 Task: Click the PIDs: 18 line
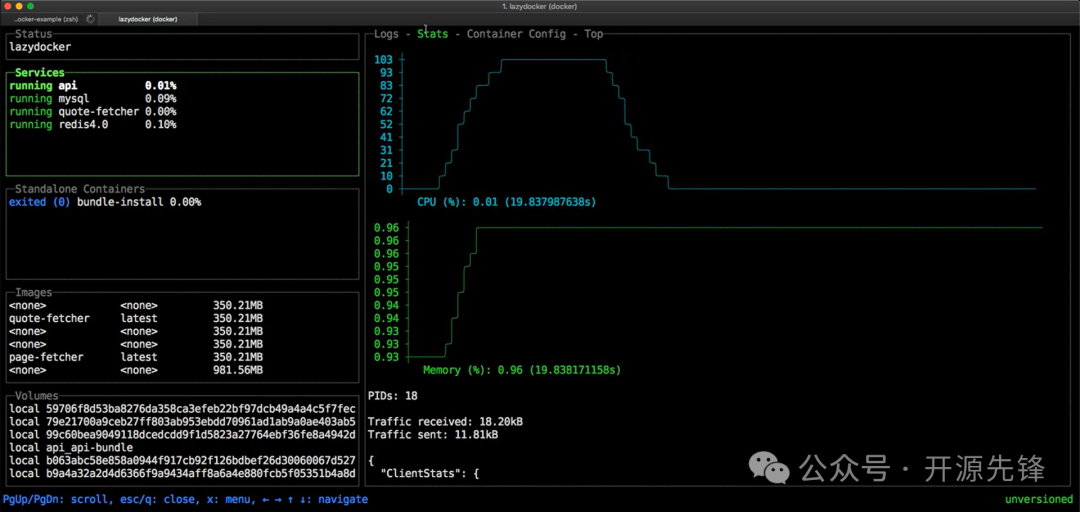tap(393, 396)
